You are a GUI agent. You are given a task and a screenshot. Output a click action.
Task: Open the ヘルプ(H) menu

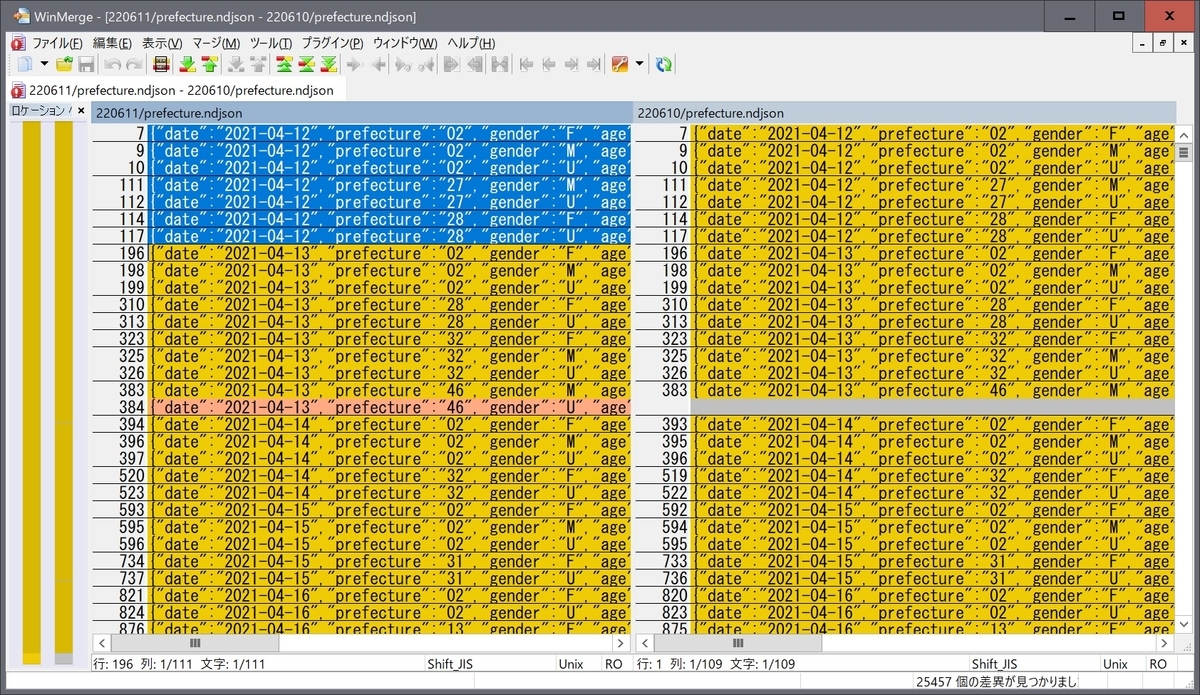[x=471, y=43]
